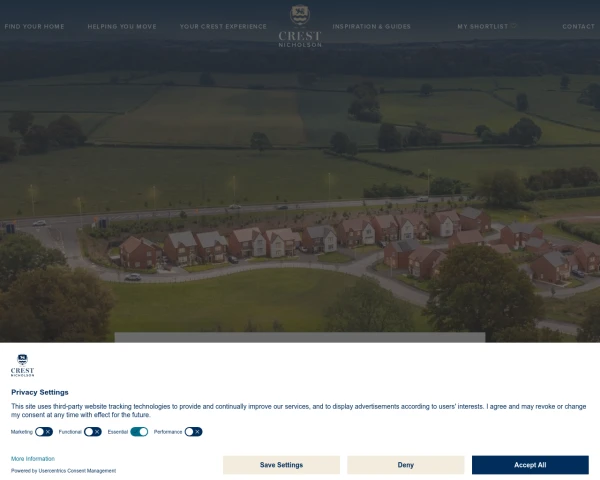Click the Crest Nicholson header logo
600x480 pixels.
300,26
